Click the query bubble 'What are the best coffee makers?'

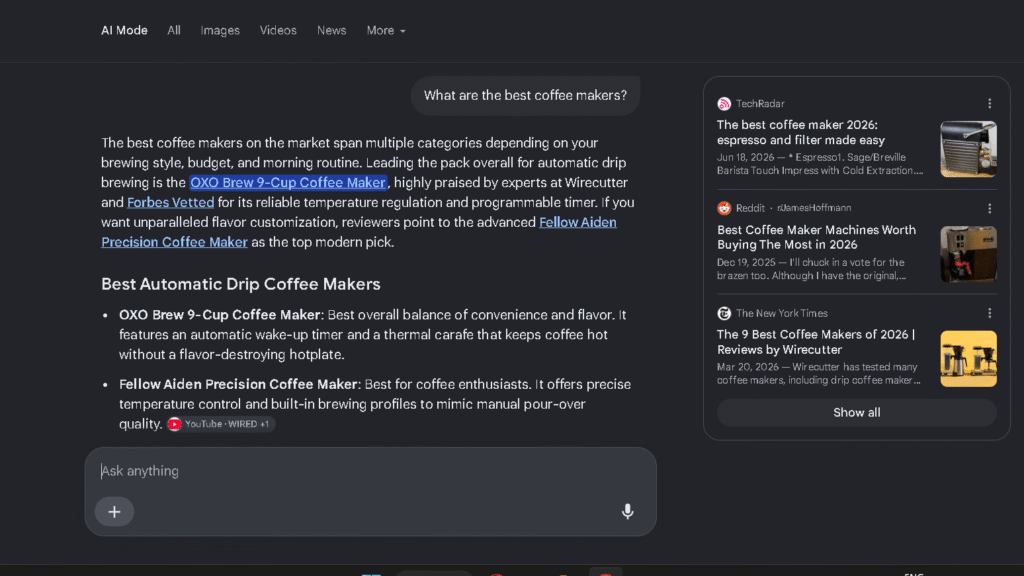(x=525, y=95)
